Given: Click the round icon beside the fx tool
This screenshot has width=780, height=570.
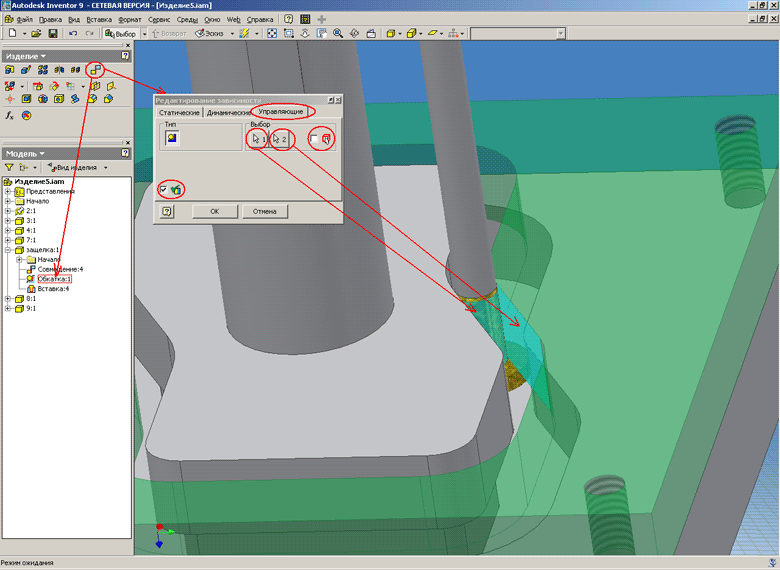Looking at the screenshot, I should click(26, 116).
